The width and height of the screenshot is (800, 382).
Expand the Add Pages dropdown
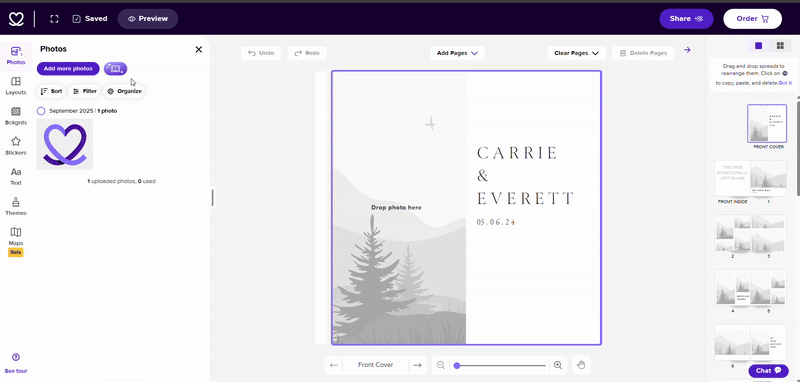coord(457,53)
